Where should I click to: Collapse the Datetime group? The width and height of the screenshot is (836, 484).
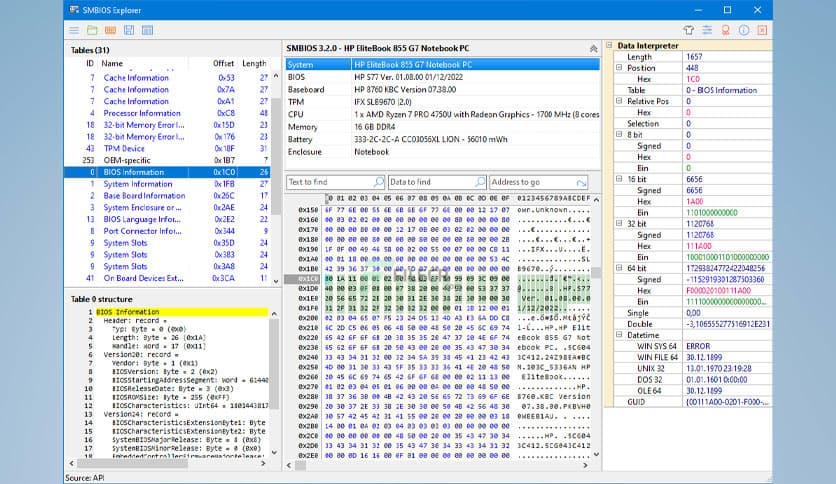(x=619, y=335)
